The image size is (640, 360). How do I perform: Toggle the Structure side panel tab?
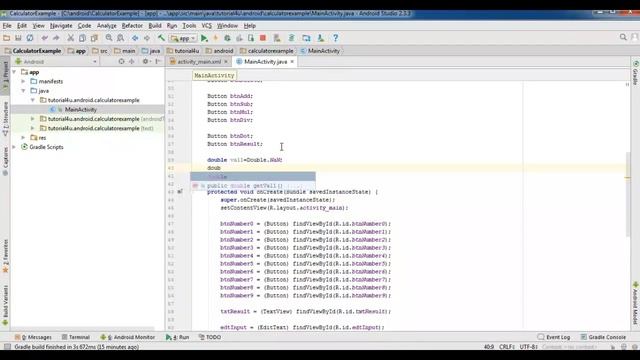5,118
